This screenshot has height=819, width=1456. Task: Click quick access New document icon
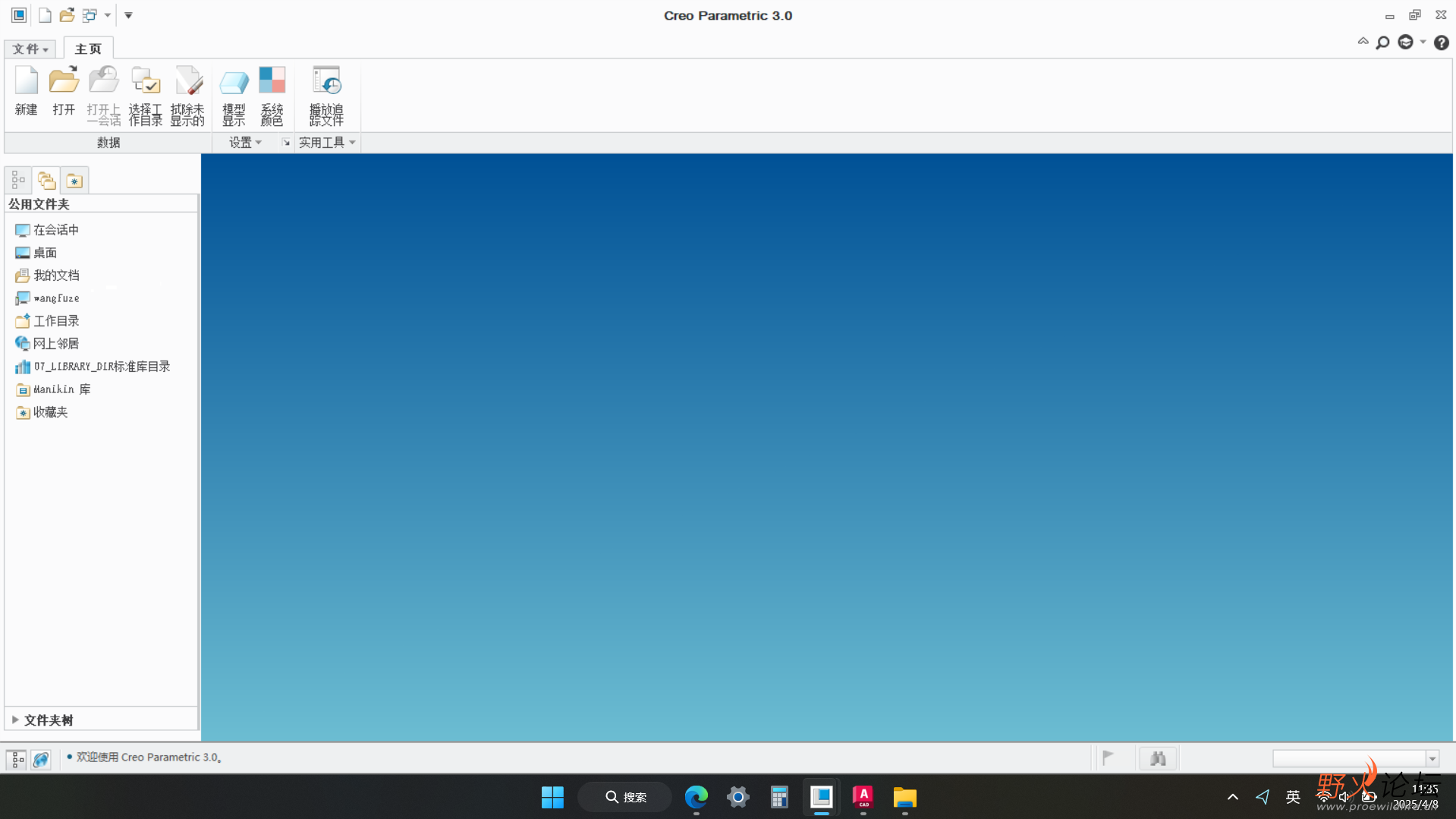coord(45,15)
